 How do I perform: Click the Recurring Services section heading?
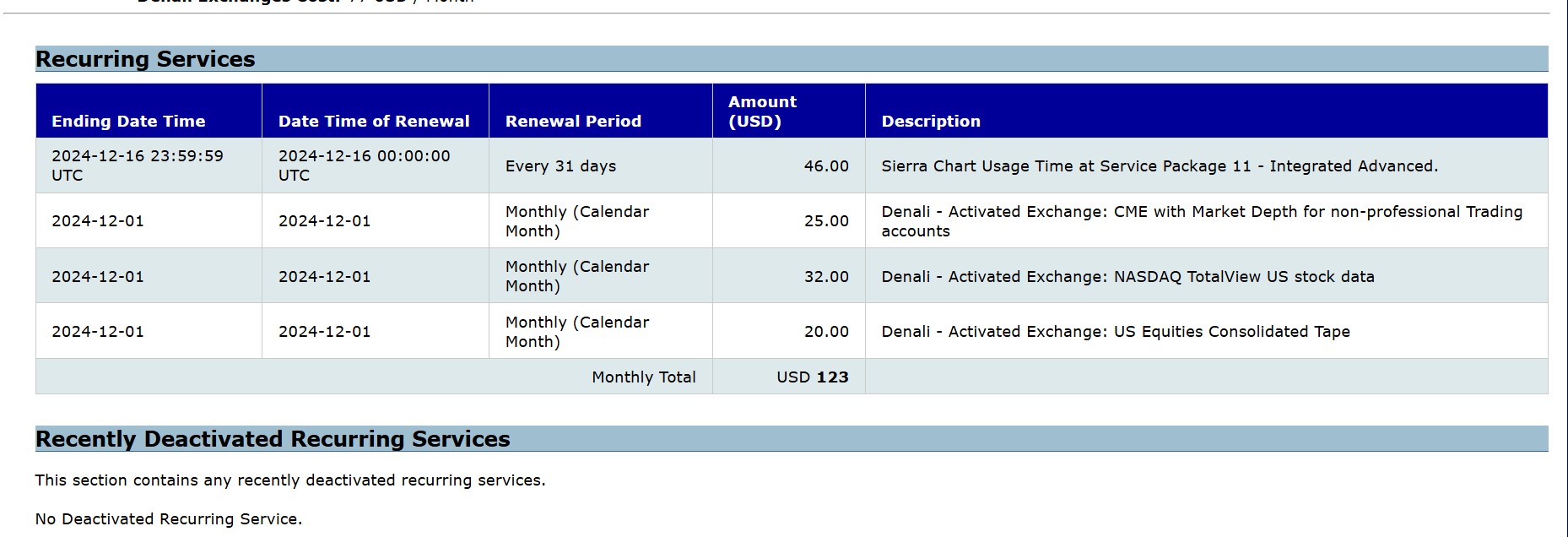click(145, 59)
